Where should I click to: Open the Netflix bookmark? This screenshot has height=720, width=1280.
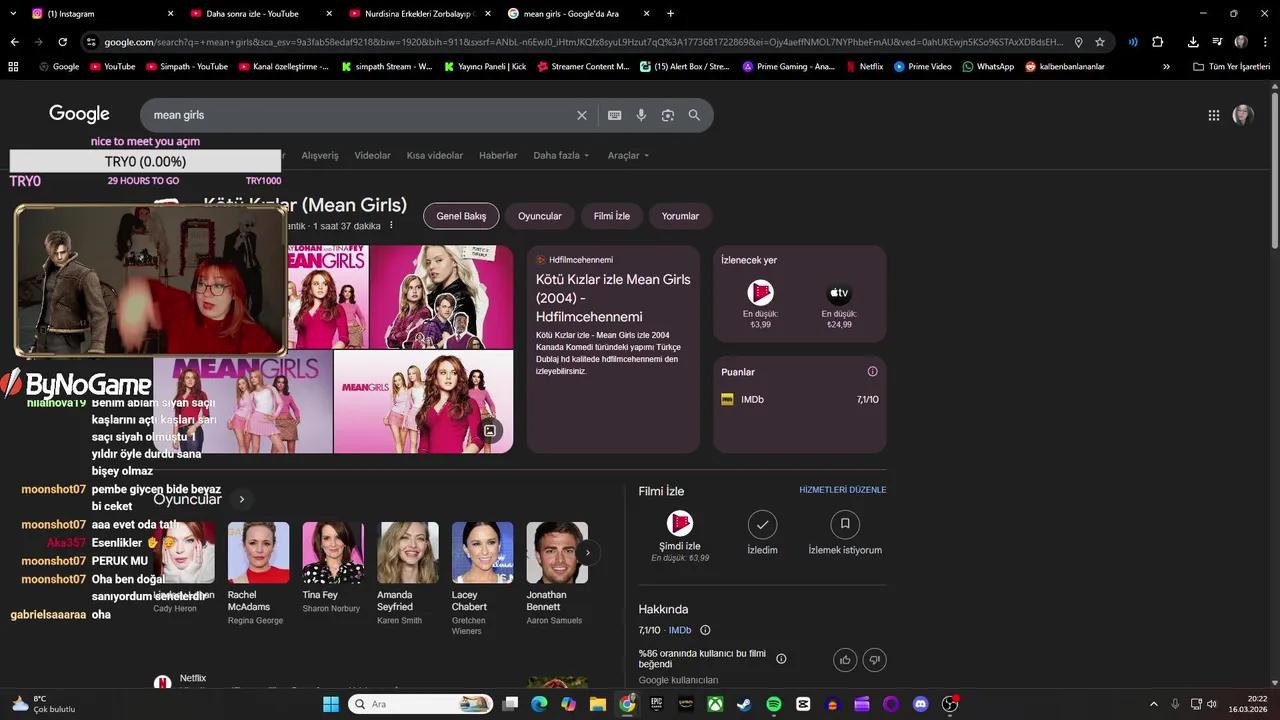(864, 66)
